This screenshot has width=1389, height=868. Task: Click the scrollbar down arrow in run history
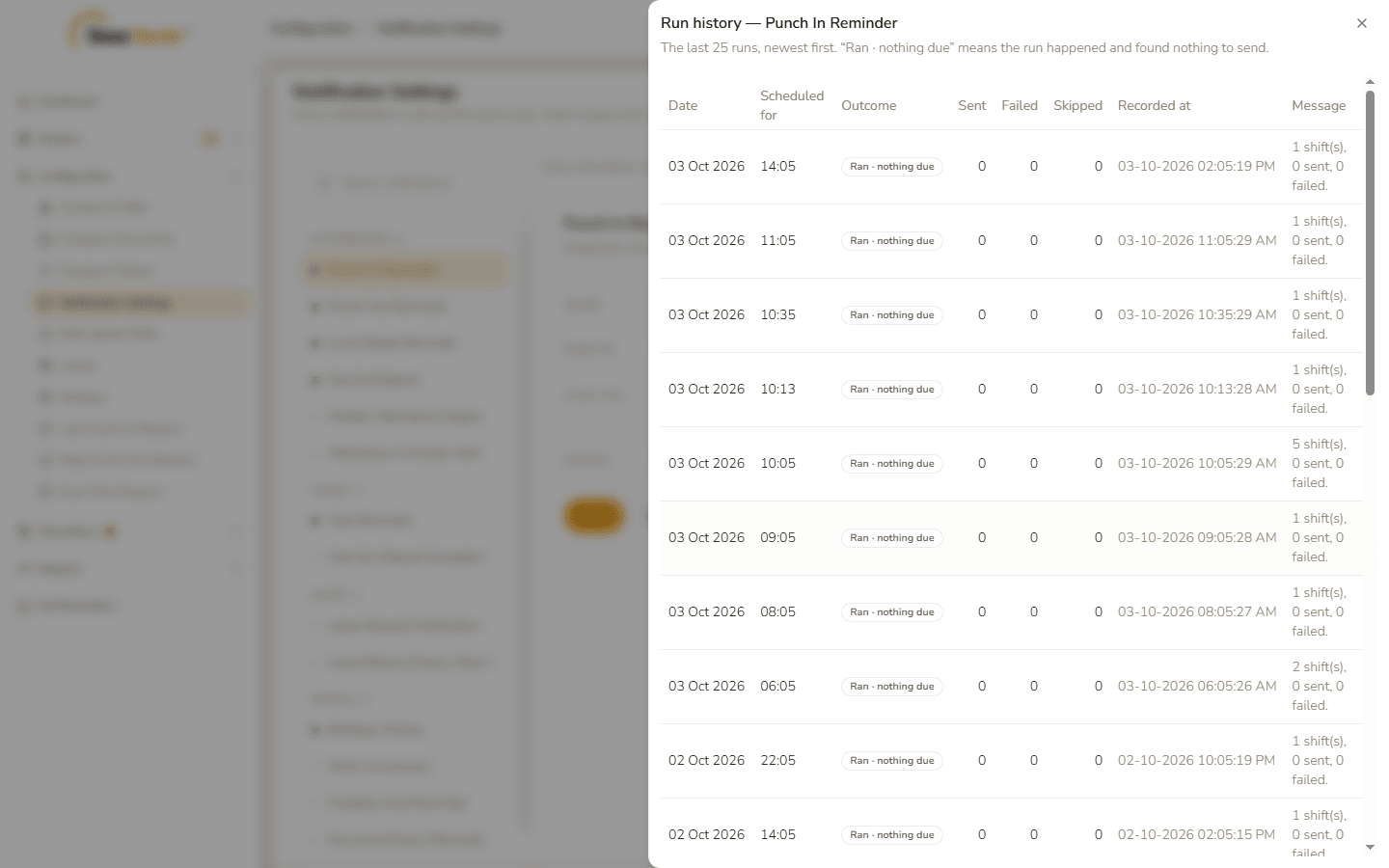(x=1370, y=848)
